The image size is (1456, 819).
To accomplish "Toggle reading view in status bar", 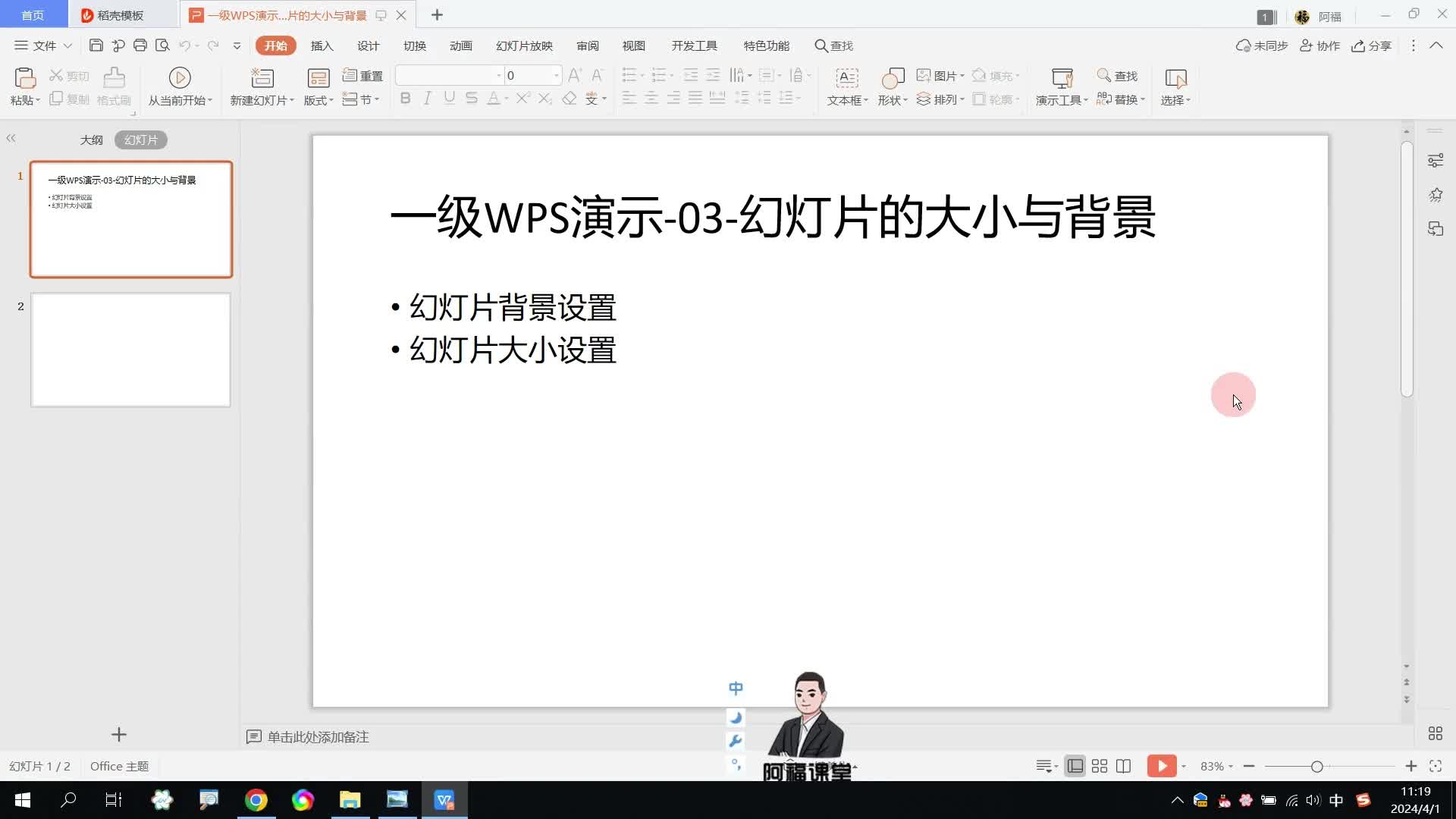I will [x=1123, y=766].
